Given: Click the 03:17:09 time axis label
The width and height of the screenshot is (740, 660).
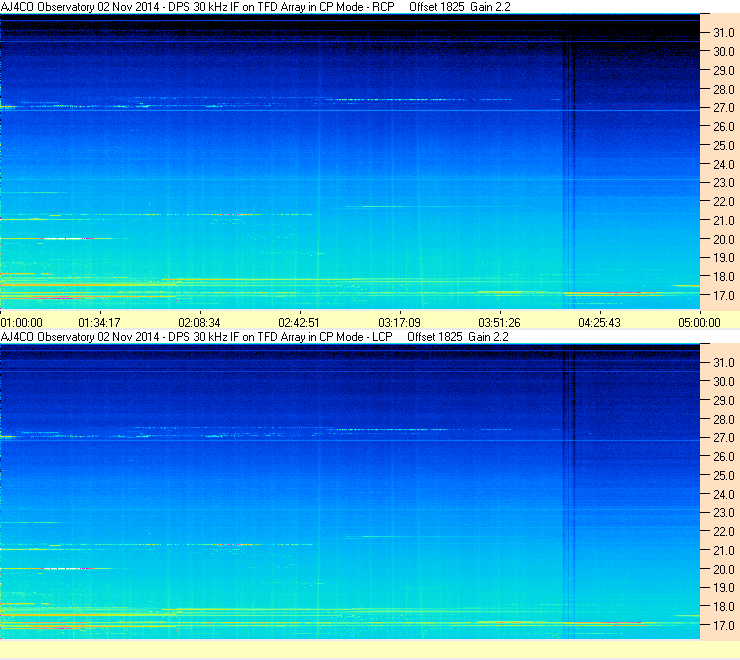Looking at the screenshot, I should click(x=399, y=322).
